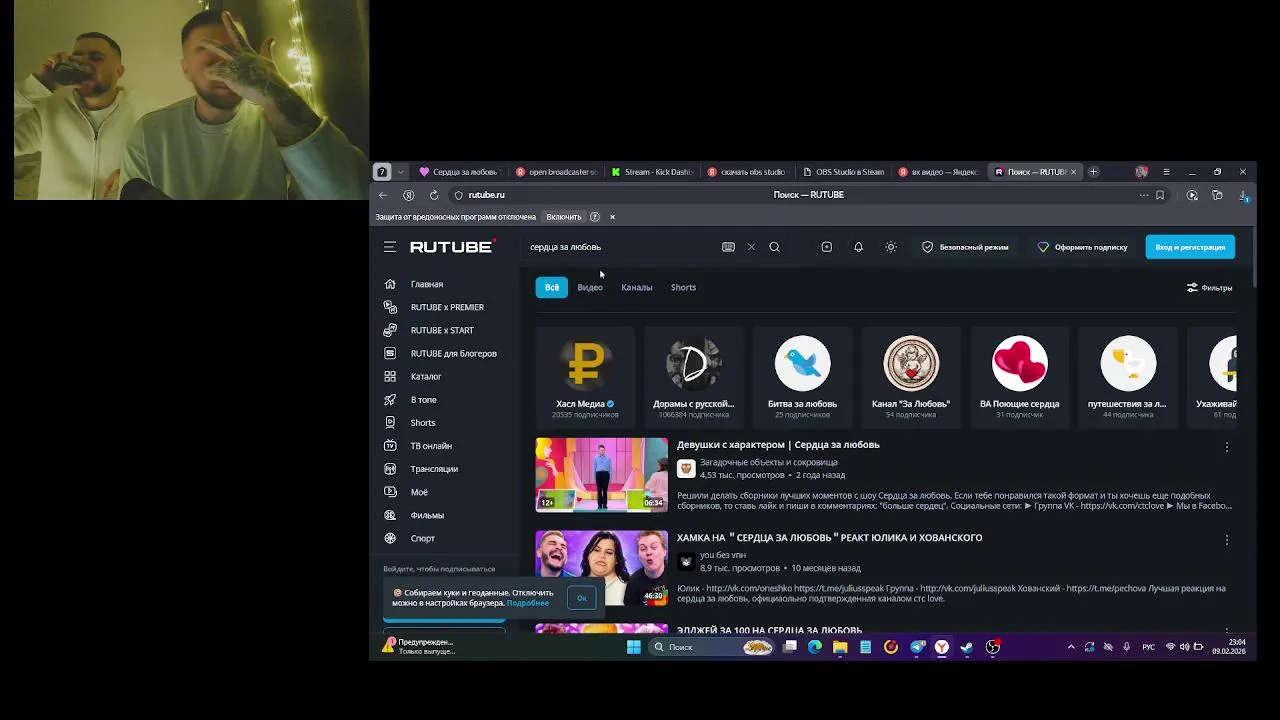The height and width of the screenshot is (720, 1280).
Task: Open Steam from the taskbar
Action: click(x=967, y=647)
